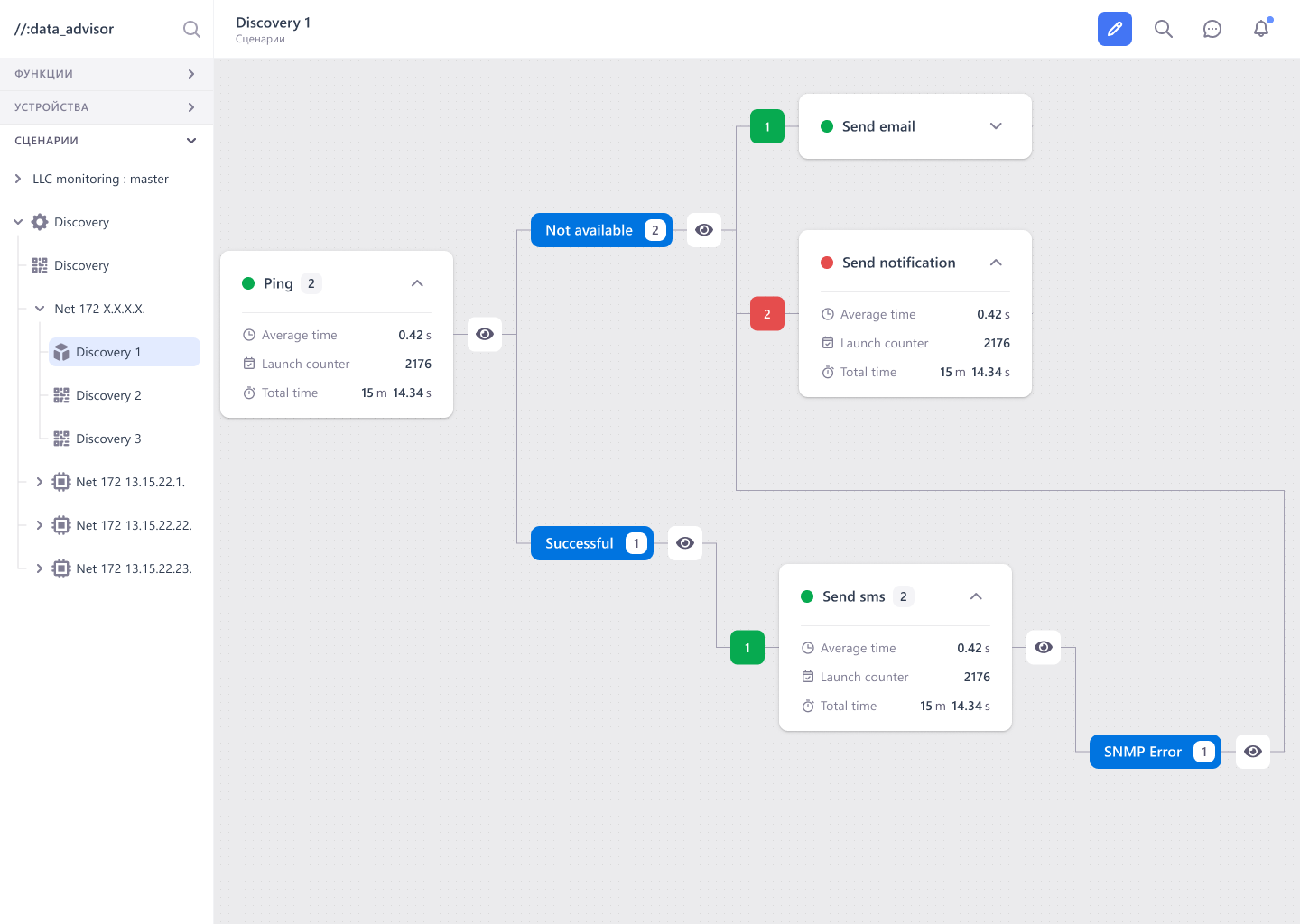
Task: Click the SNMP Error branch button
Action: click(x=1156, y=752)
